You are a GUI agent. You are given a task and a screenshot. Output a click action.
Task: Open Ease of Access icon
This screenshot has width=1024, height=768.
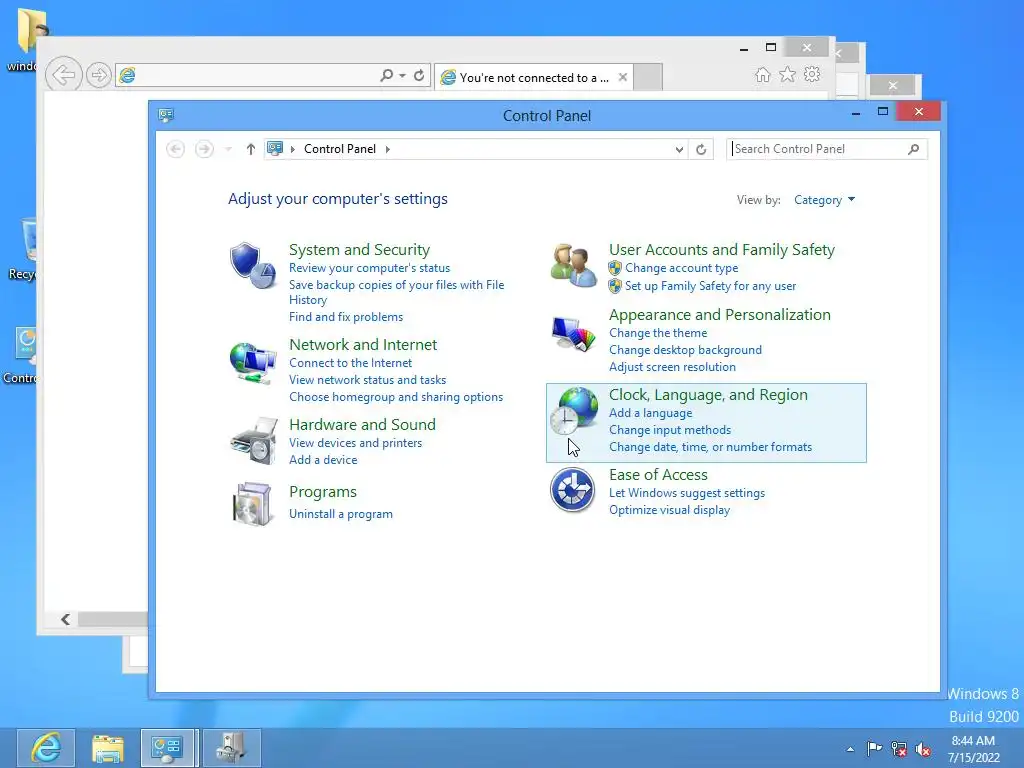[x=573, y=490]
